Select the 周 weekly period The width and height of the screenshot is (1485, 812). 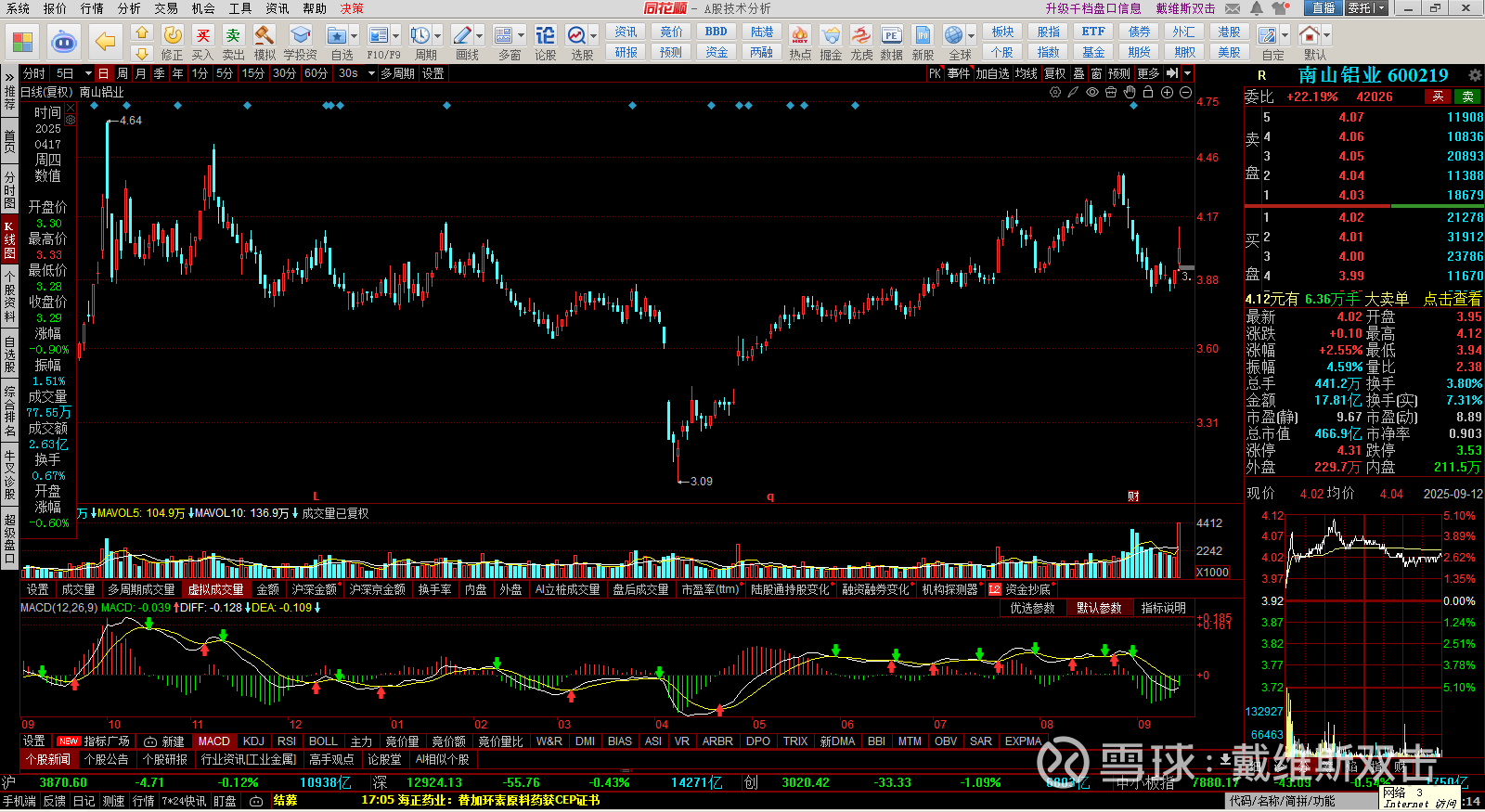(123, 73)
